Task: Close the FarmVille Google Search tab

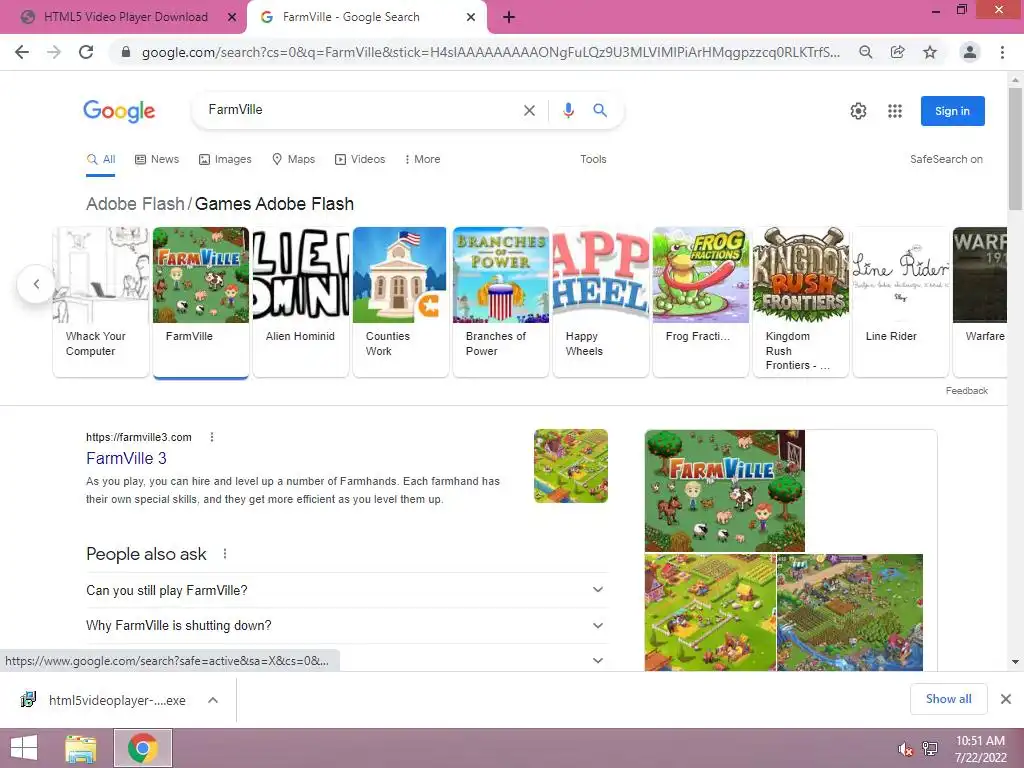Action: click(x=471, y=18)
